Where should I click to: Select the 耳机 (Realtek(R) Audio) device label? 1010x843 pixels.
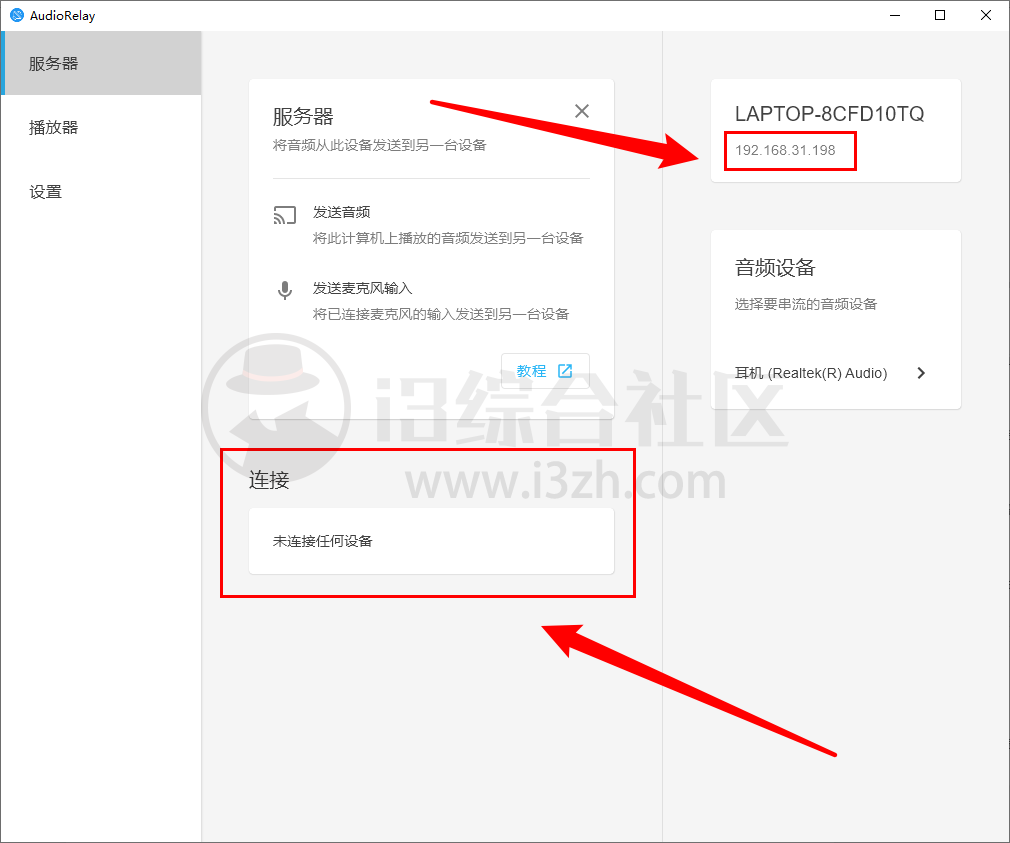pos(811,373)
